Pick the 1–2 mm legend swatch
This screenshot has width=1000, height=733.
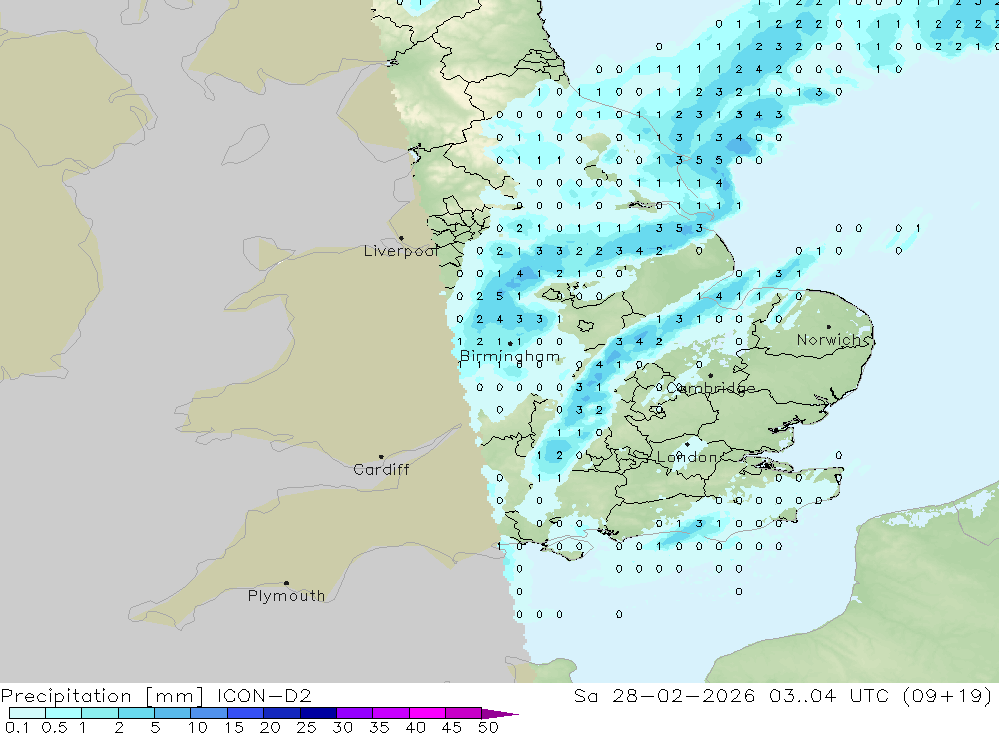pos(99,713)
